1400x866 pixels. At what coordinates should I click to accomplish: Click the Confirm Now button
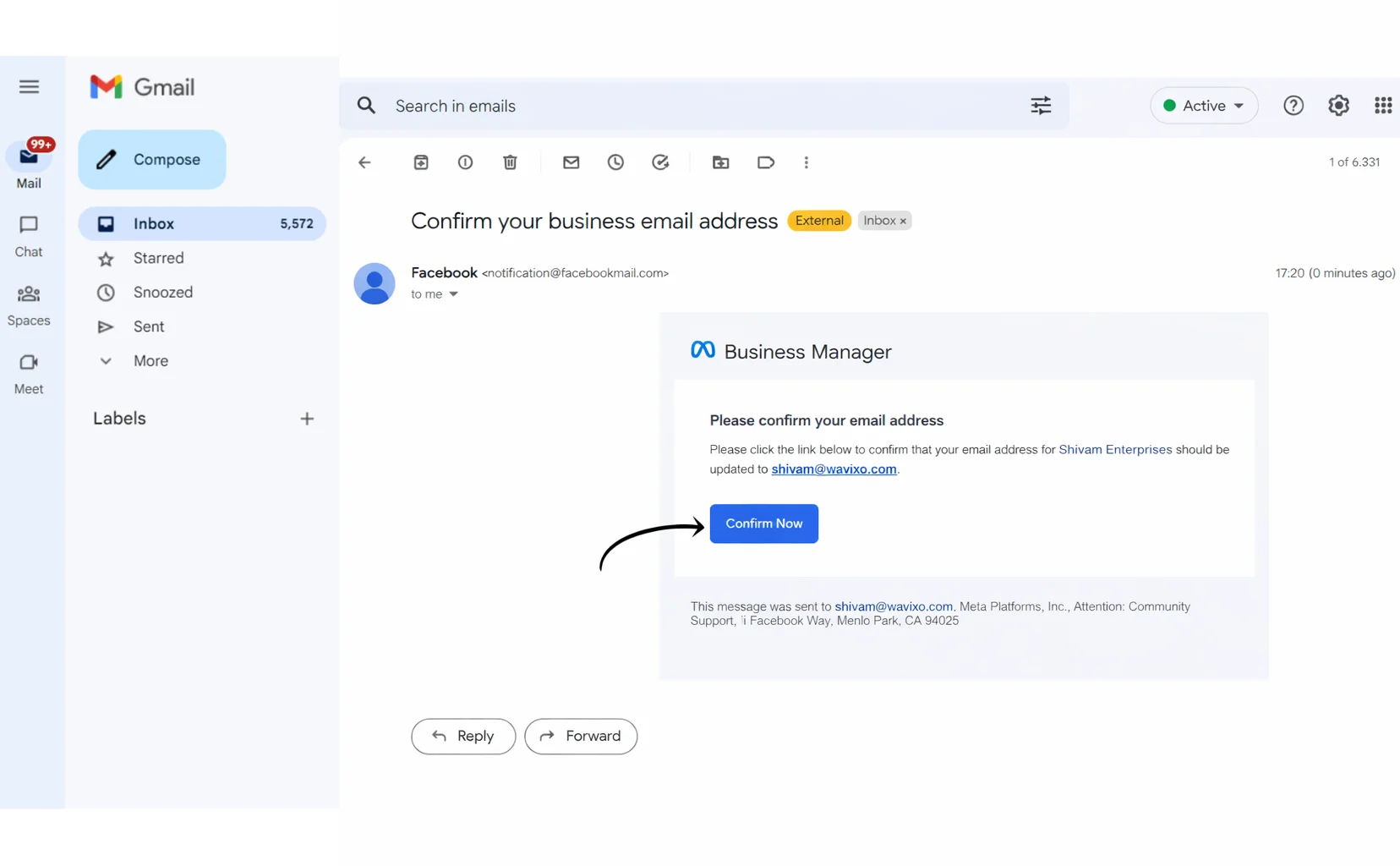(x=763, y=523)
